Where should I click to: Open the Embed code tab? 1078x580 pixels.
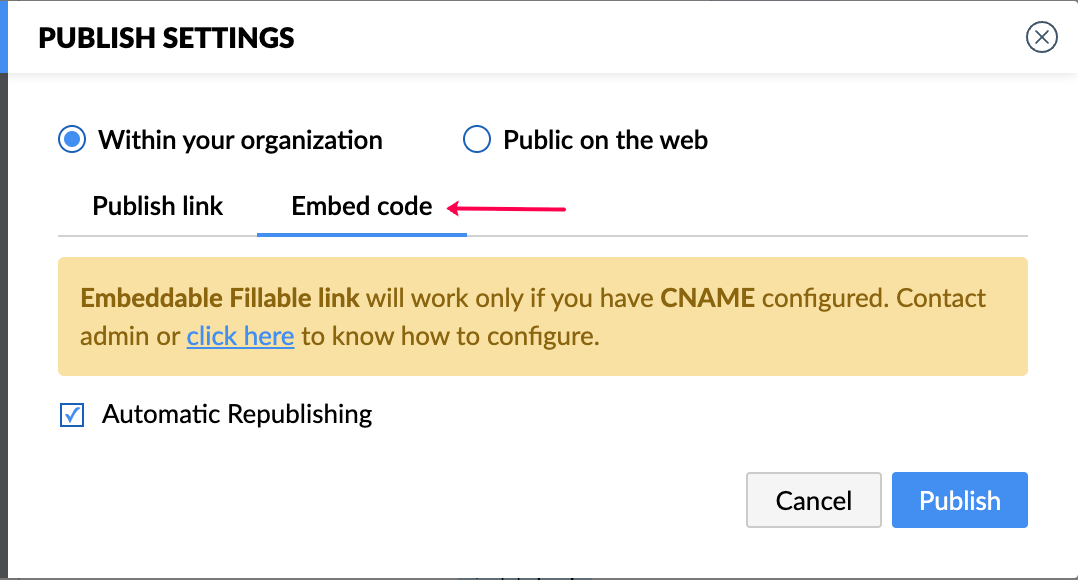[362, 207]
